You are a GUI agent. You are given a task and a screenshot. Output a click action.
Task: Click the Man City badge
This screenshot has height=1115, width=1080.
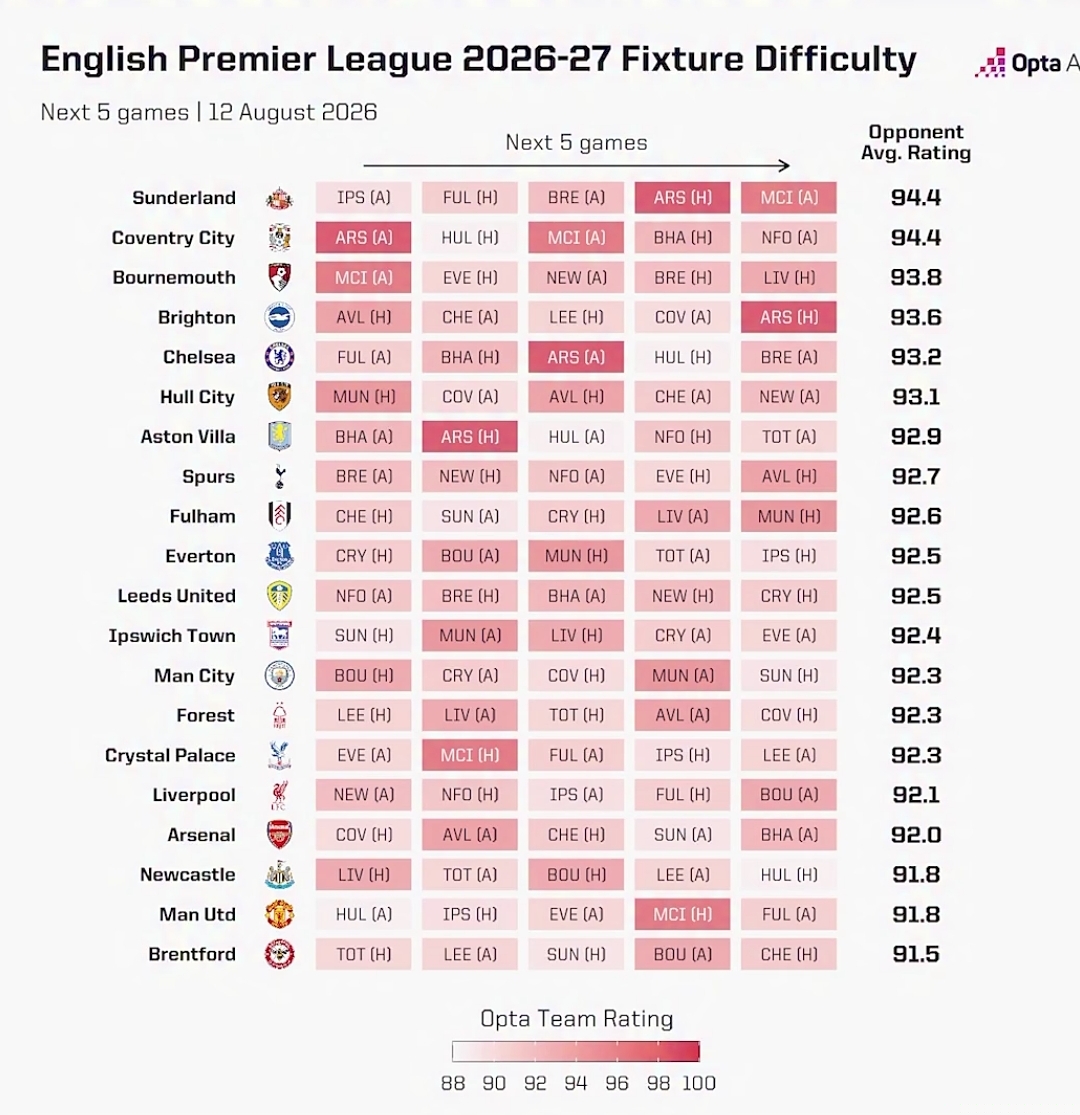(x=279, y=676)
